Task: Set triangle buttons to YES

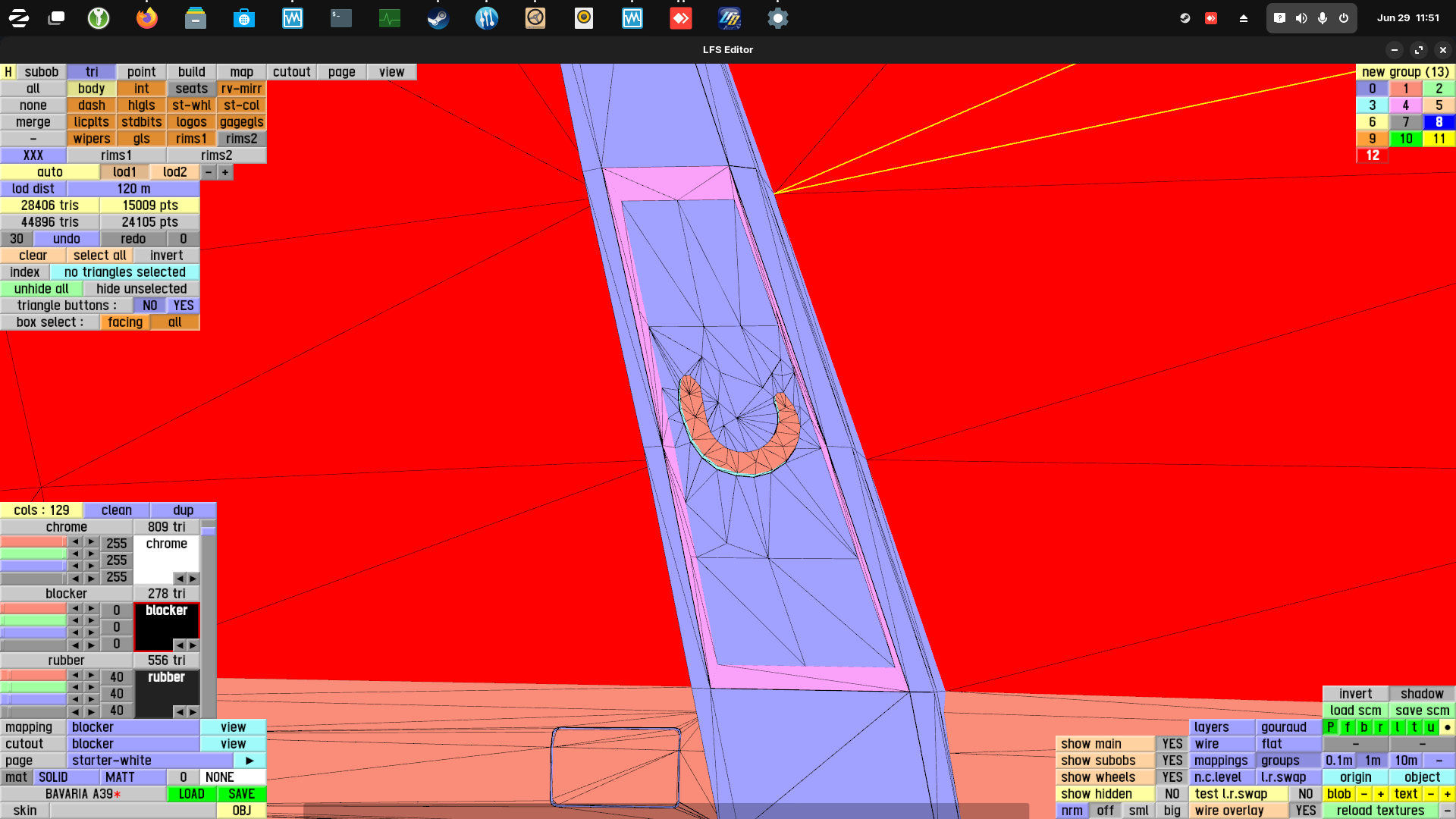Action: pyautogui.click(x=184, y=306)
